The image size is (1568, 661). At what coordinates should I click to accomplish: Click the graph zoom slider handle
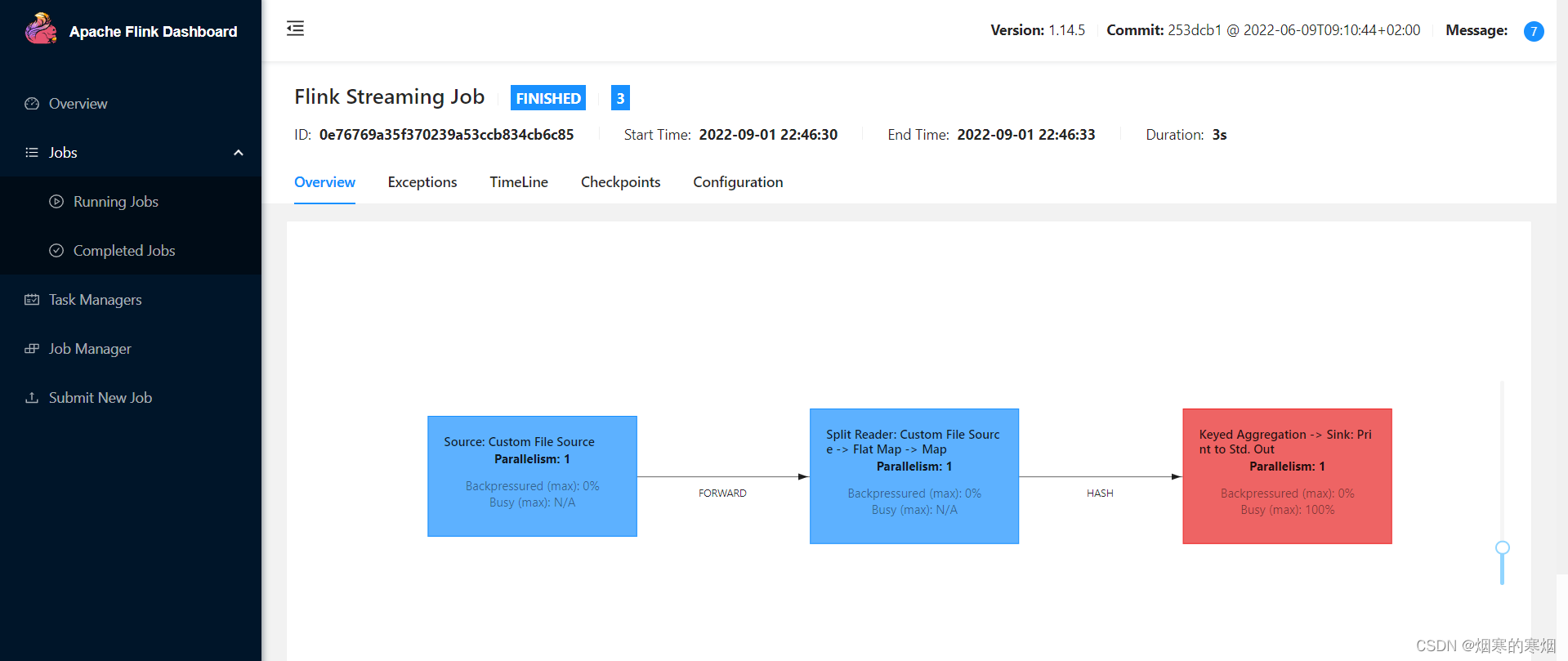[1503, 548]
